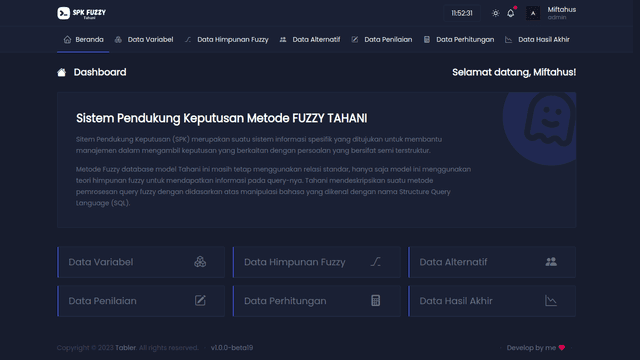This screenshot has height=360, width=640.
Task: Click the calculator icon in Data Perhitungan card
Action: coord(376,300)
